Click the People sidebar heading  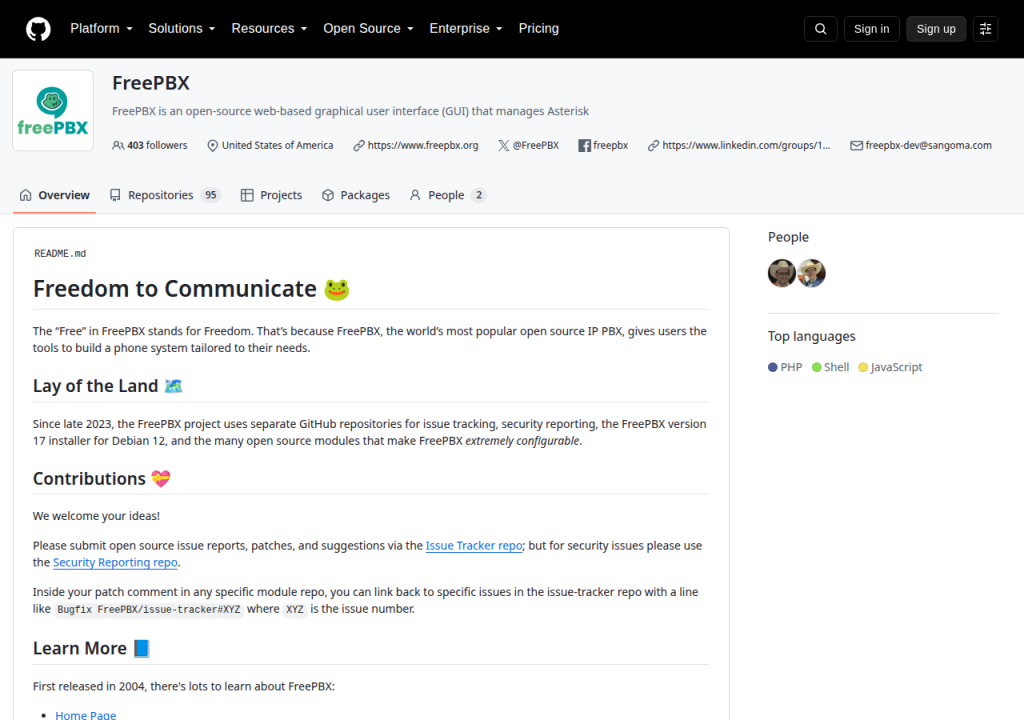point(788,237)
